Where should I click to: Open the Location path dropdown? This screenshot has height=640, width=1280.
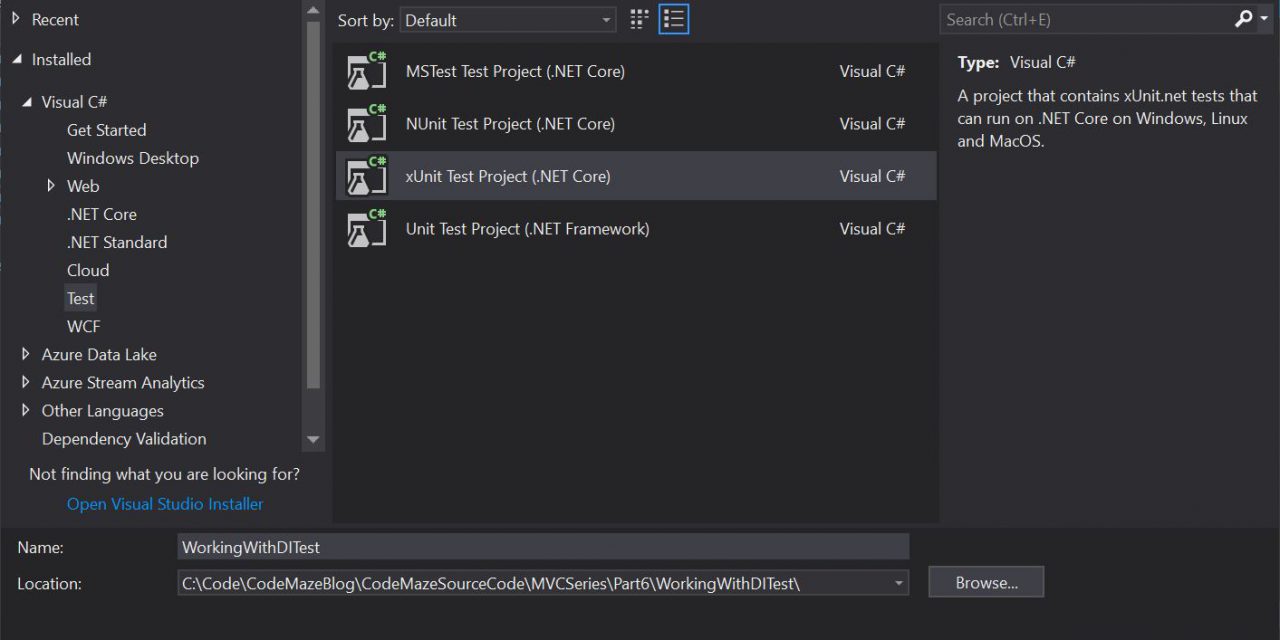[898, 583]
